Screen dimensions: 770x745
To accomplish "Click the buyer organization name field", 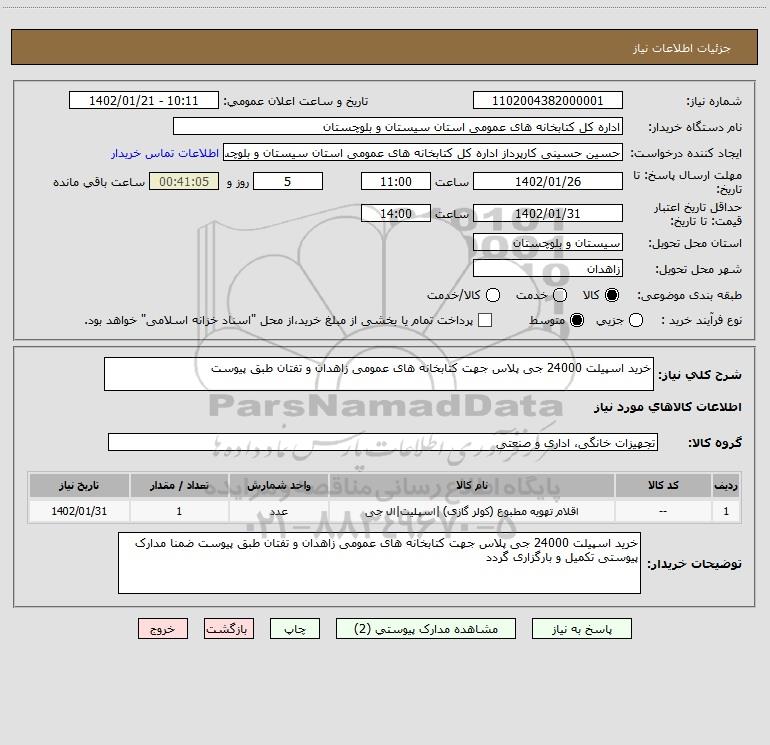I will pyautogui.click(x=398, y=127).
